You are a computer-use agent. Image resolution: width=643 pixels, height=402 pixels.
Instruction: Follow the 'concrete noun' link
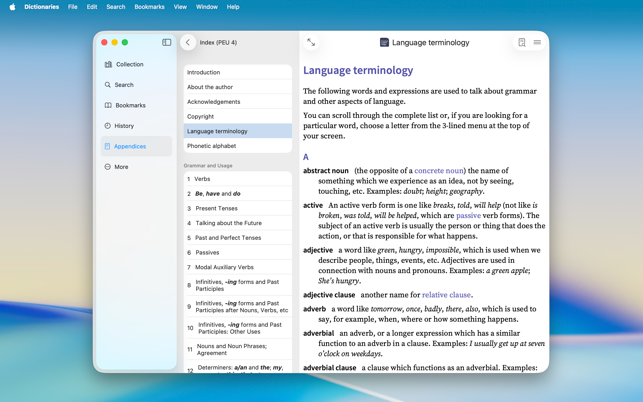439,171
